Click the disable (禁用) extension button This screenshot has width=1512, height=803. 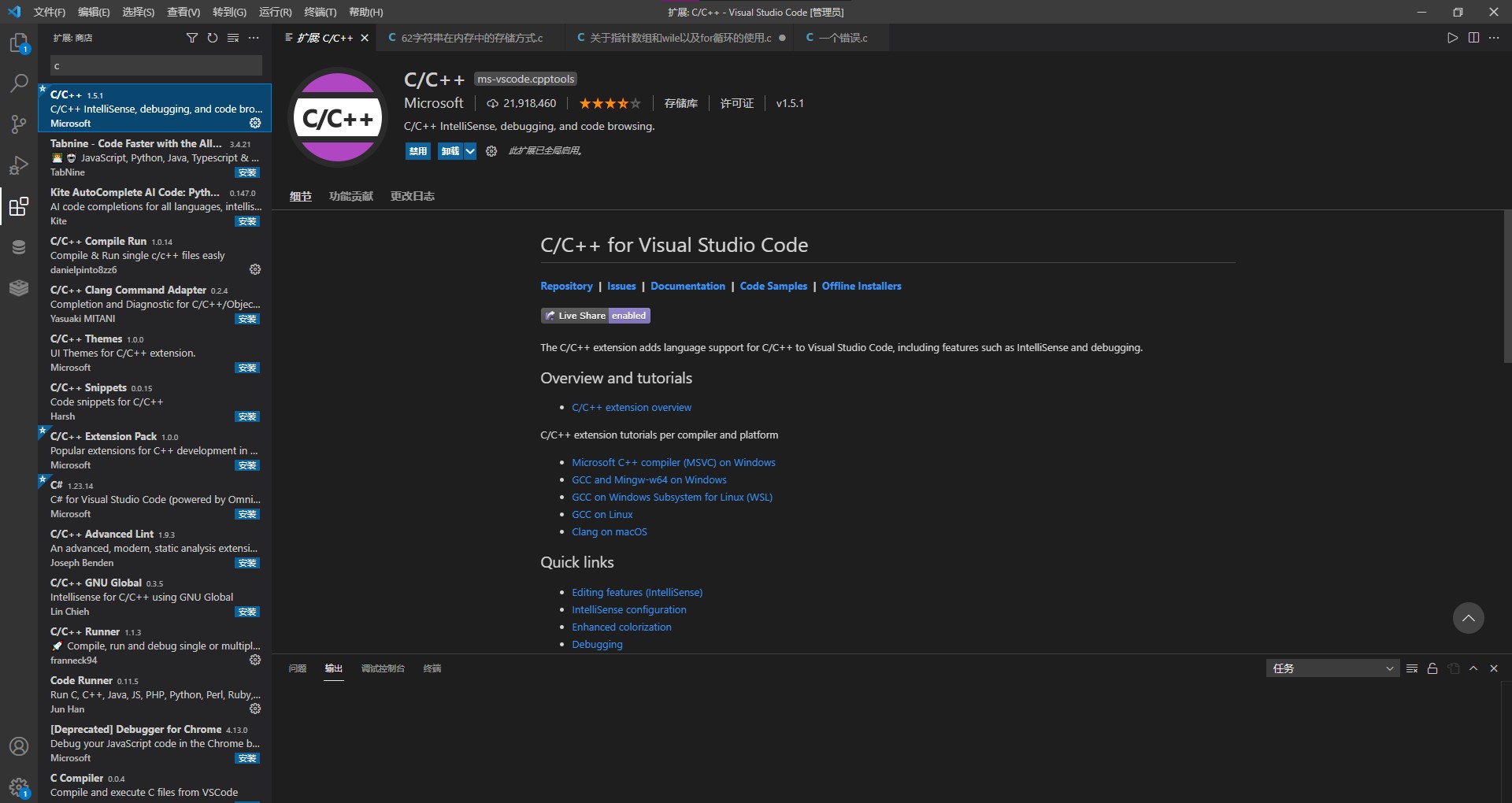click(418, 151)
